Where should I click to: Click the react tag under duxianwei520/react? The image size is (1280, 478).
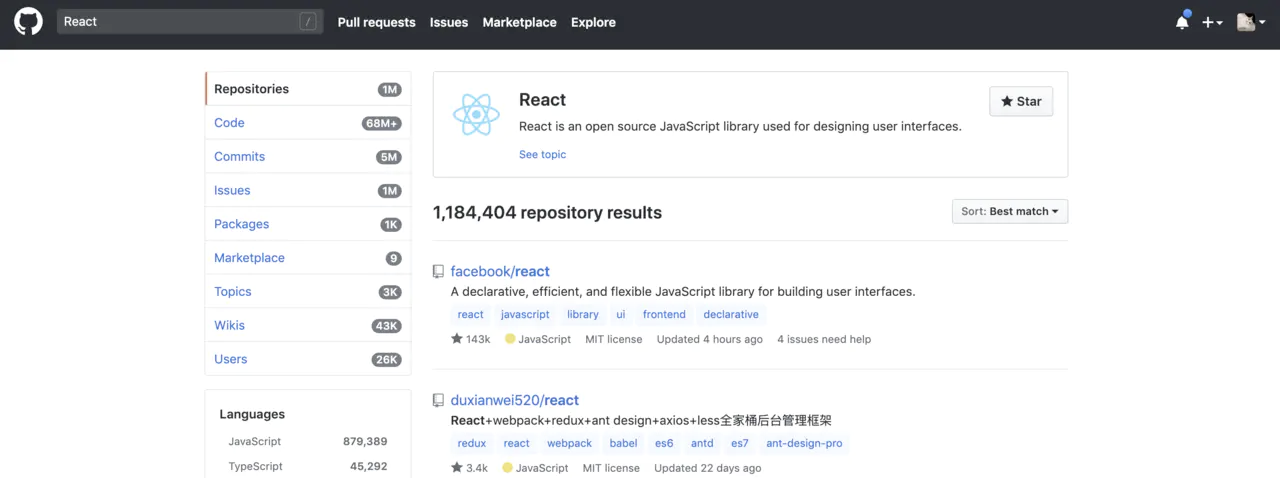coord(517,443)
